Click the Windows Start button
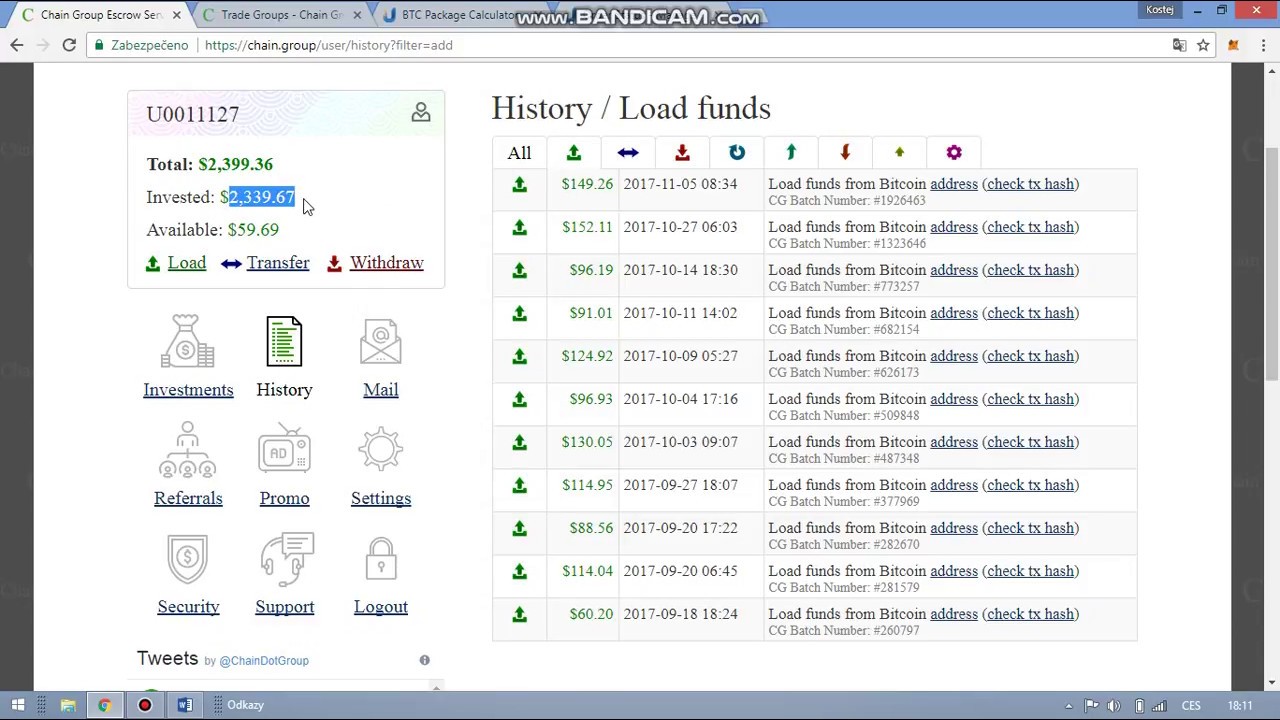1280x720 pixels. (x=17, y=705)
